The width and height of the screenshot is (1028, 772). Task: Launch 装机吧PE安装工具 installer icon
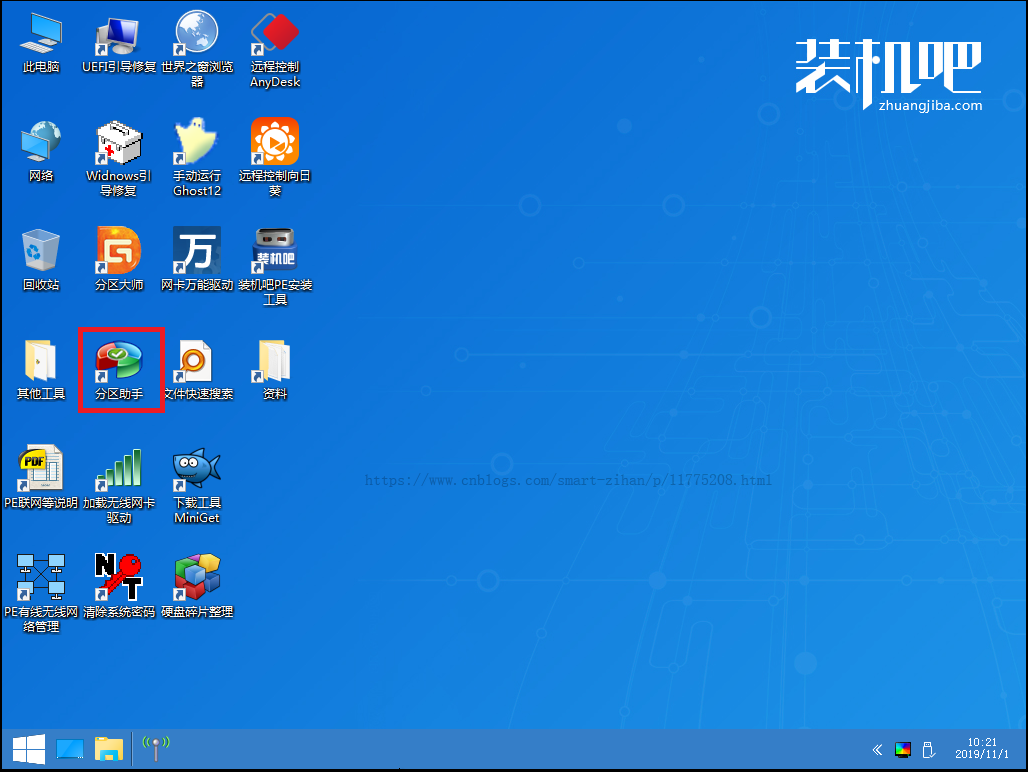[275, 252]
